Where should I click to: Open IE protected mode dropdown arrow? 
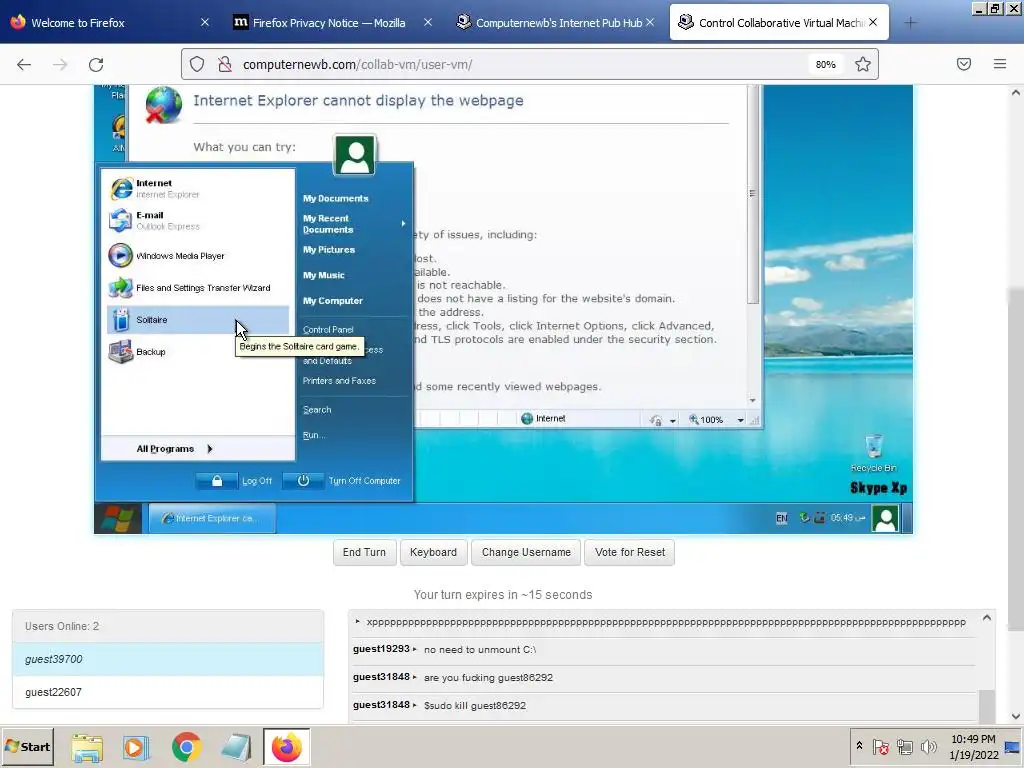click(x=672, y=421)
